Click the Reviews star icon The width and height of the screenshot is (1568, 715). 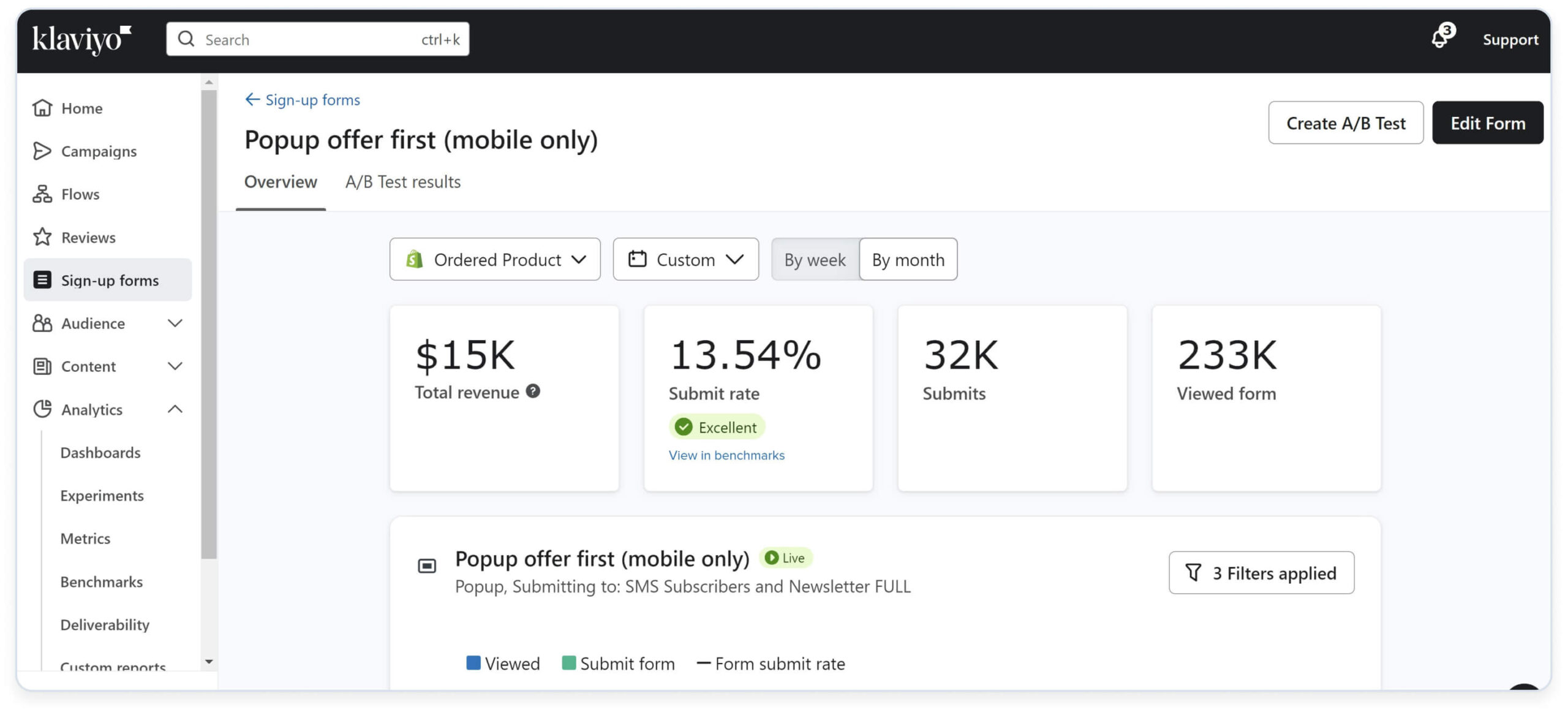pyautogui.click(x=42, y=237)
